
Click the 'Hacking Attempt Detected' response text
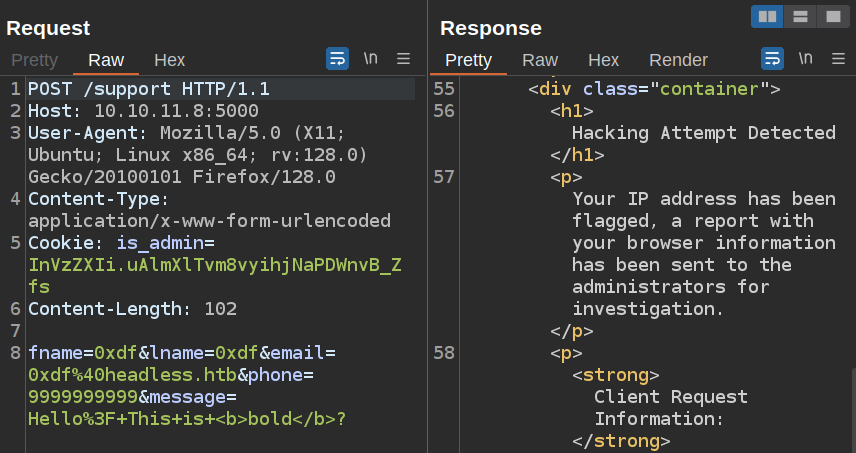[x=703, y=133]
